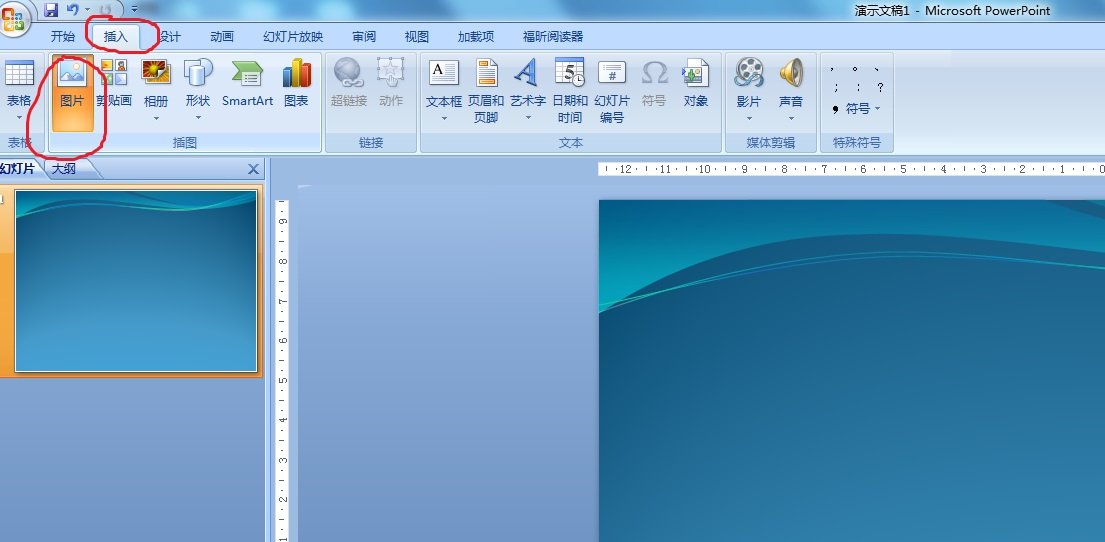Close the slides pane with the X
The image size is (1105, 542).
(x=254, y=169)
